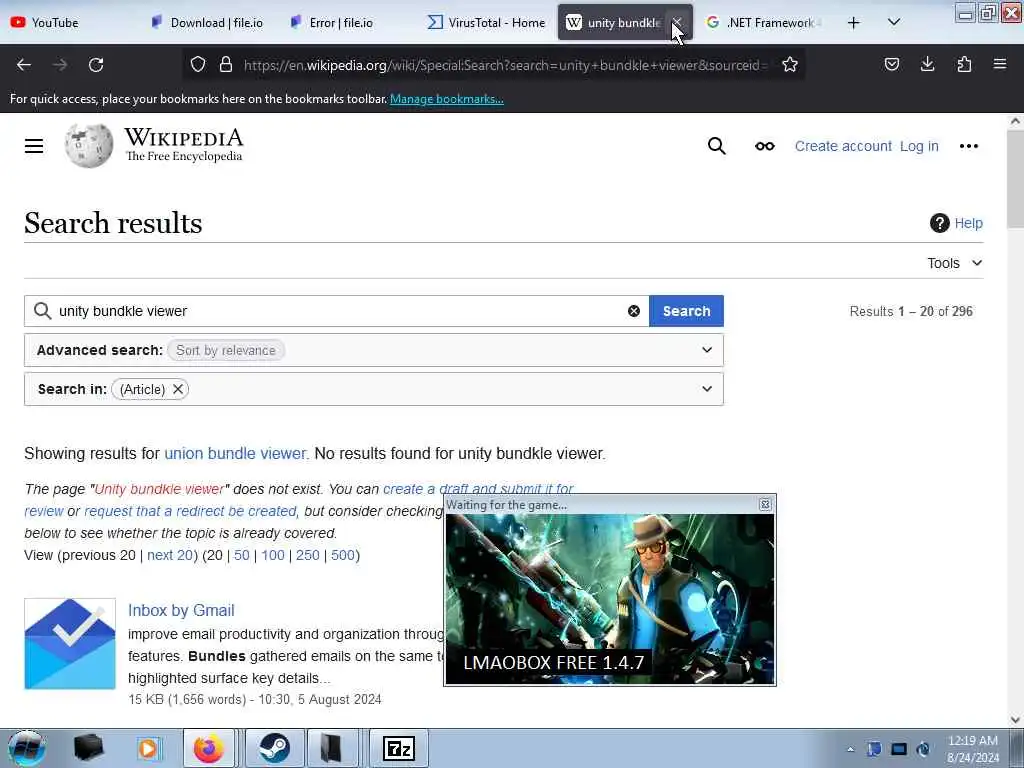
Task: Click the page vertical scrollbar thumb
Action: click(x=1015, y=178)
